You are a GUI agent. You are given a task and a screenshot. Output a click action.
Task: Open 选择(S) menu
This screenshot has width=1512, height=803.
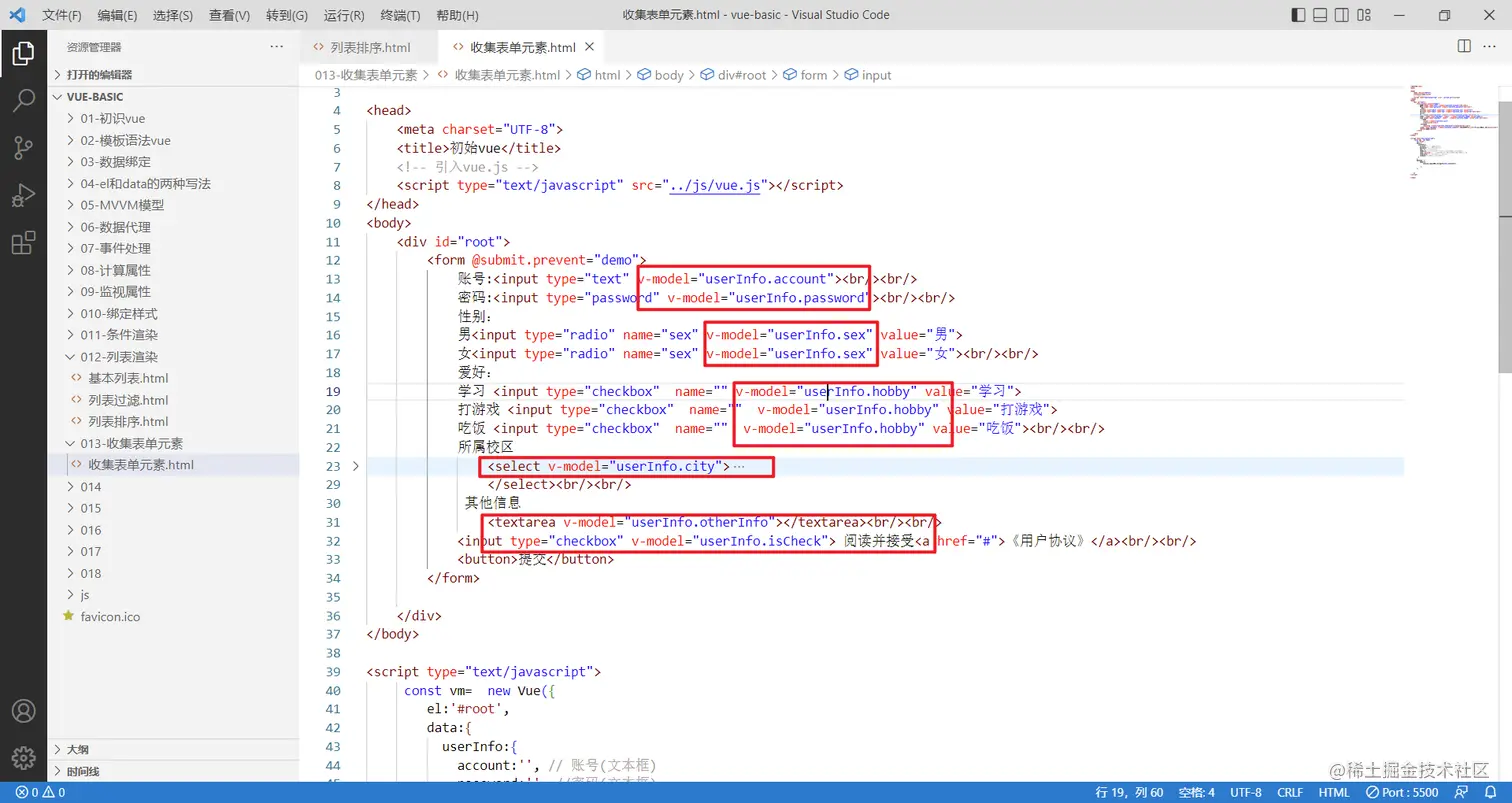click(173, 15)
